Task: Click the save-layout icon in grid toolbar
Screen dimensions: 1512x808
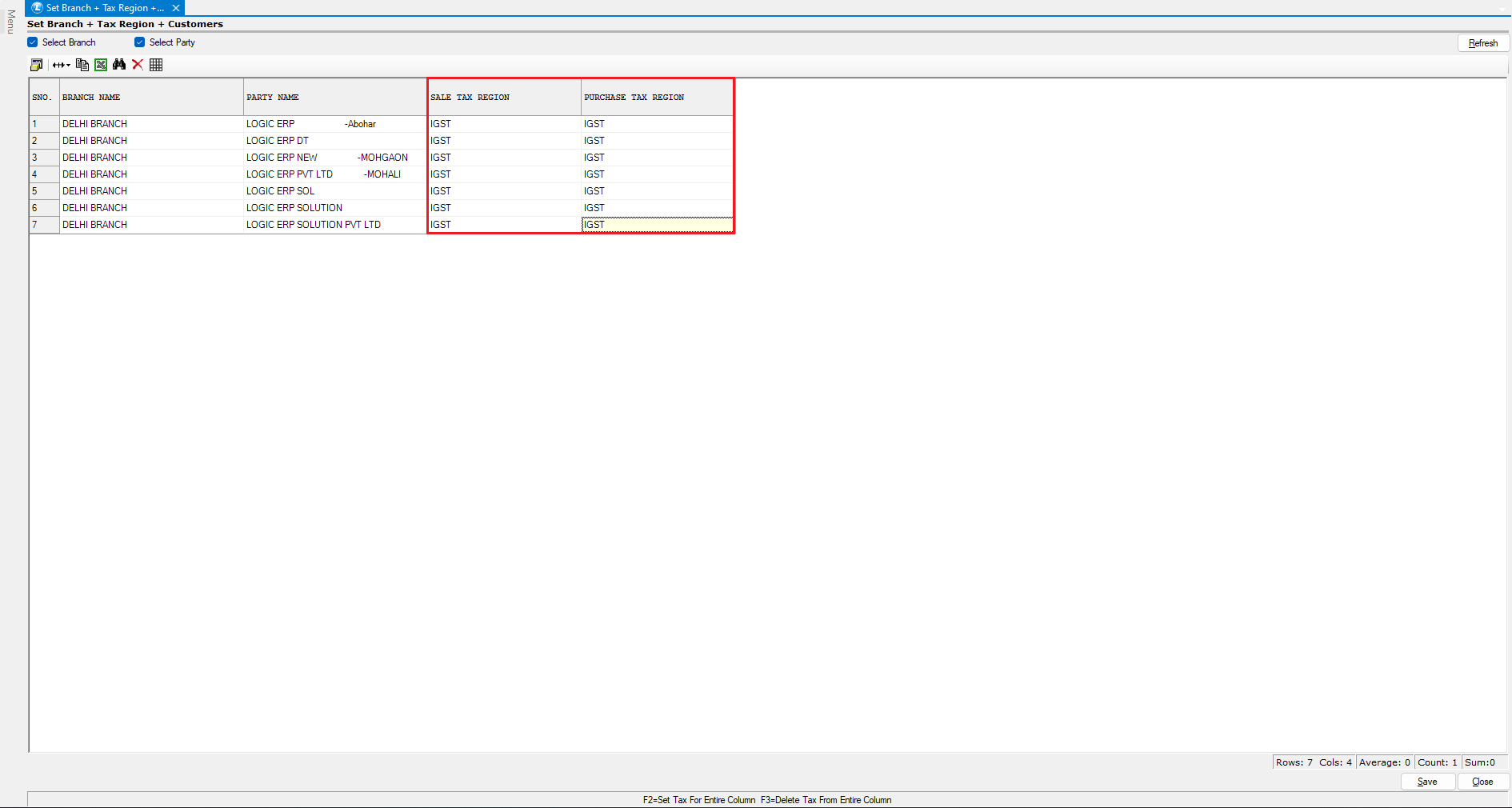Action: coord(36,65)
